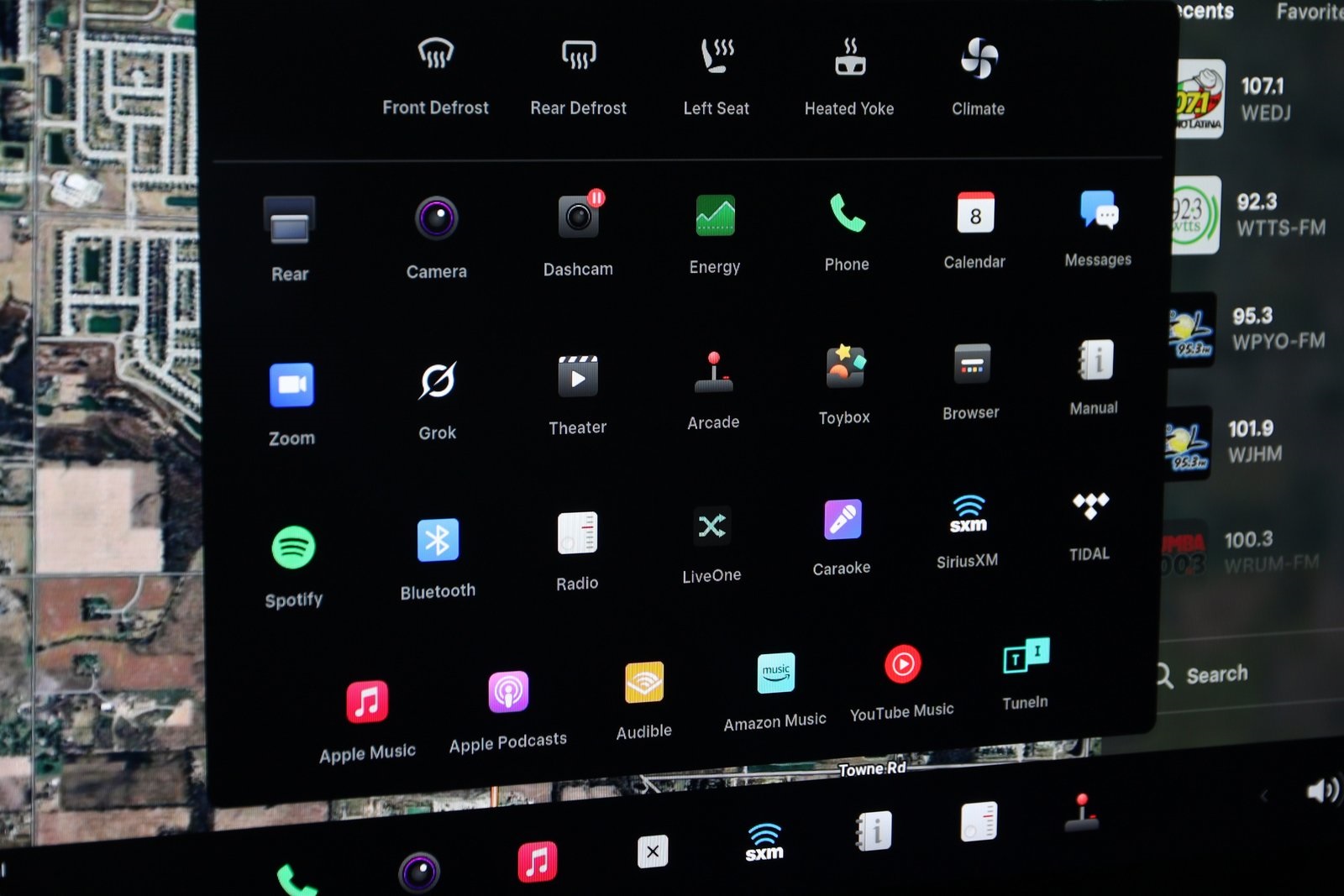Image resolution: width=1344 pixels, height=896 pixels.
Task: Open Apple Podcasts
Action: click(x=508, y=692)
